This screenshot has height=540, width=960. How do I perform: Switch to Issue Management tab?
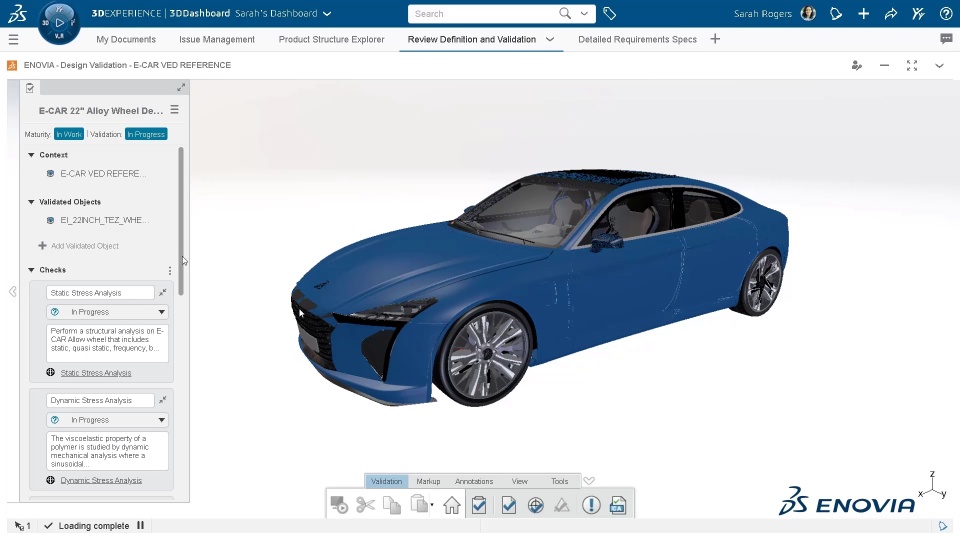(x=217, y=39)
